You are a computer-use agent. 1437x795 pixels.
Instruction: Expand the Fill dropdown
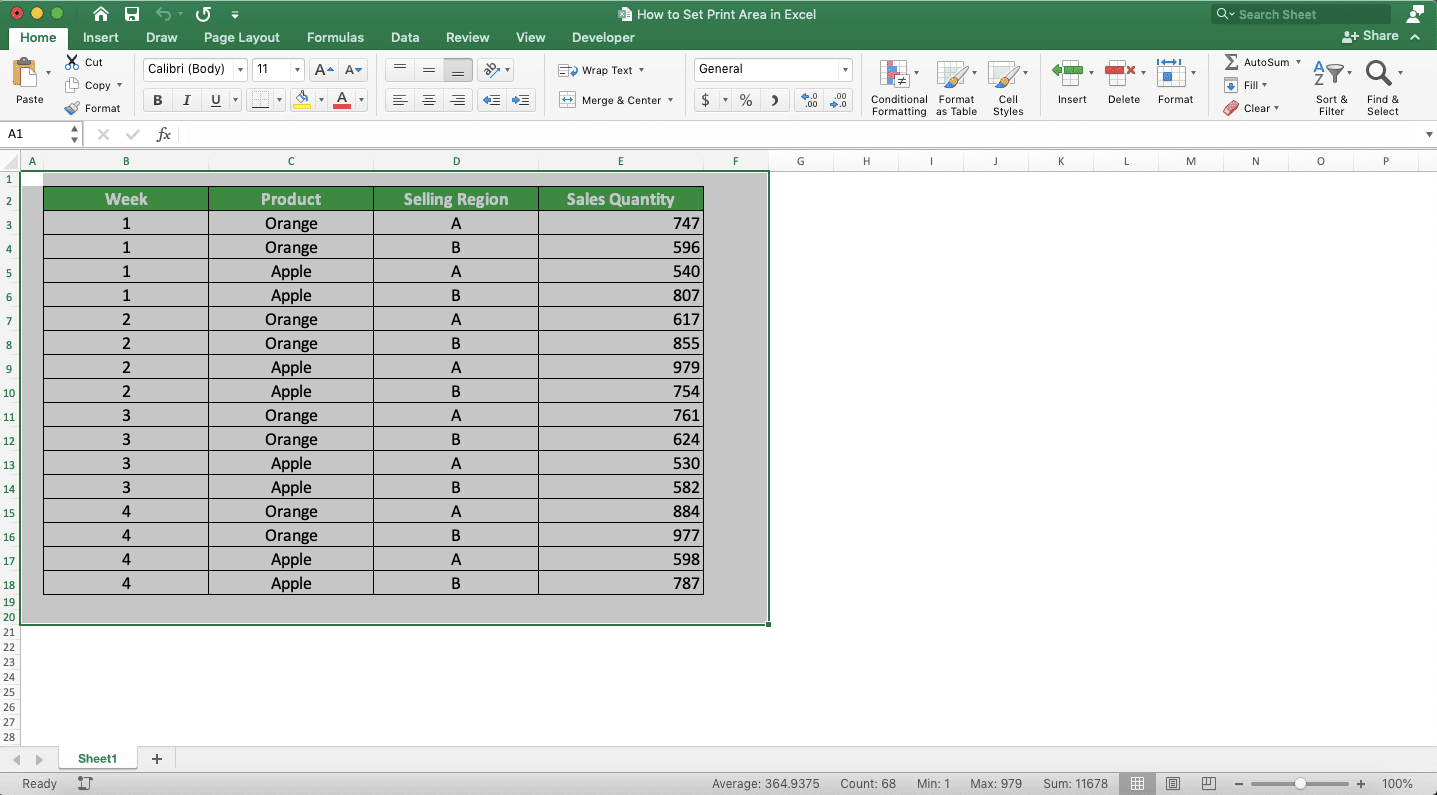[1264, 85]
